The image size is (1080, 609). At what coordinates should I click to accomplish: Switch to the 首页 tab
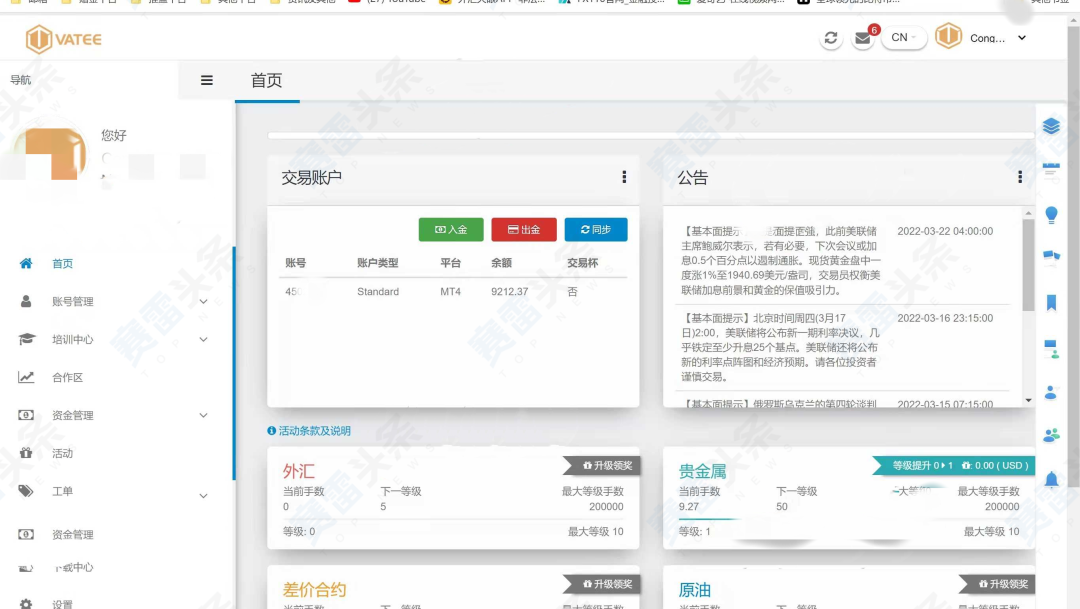coord(266,82)
